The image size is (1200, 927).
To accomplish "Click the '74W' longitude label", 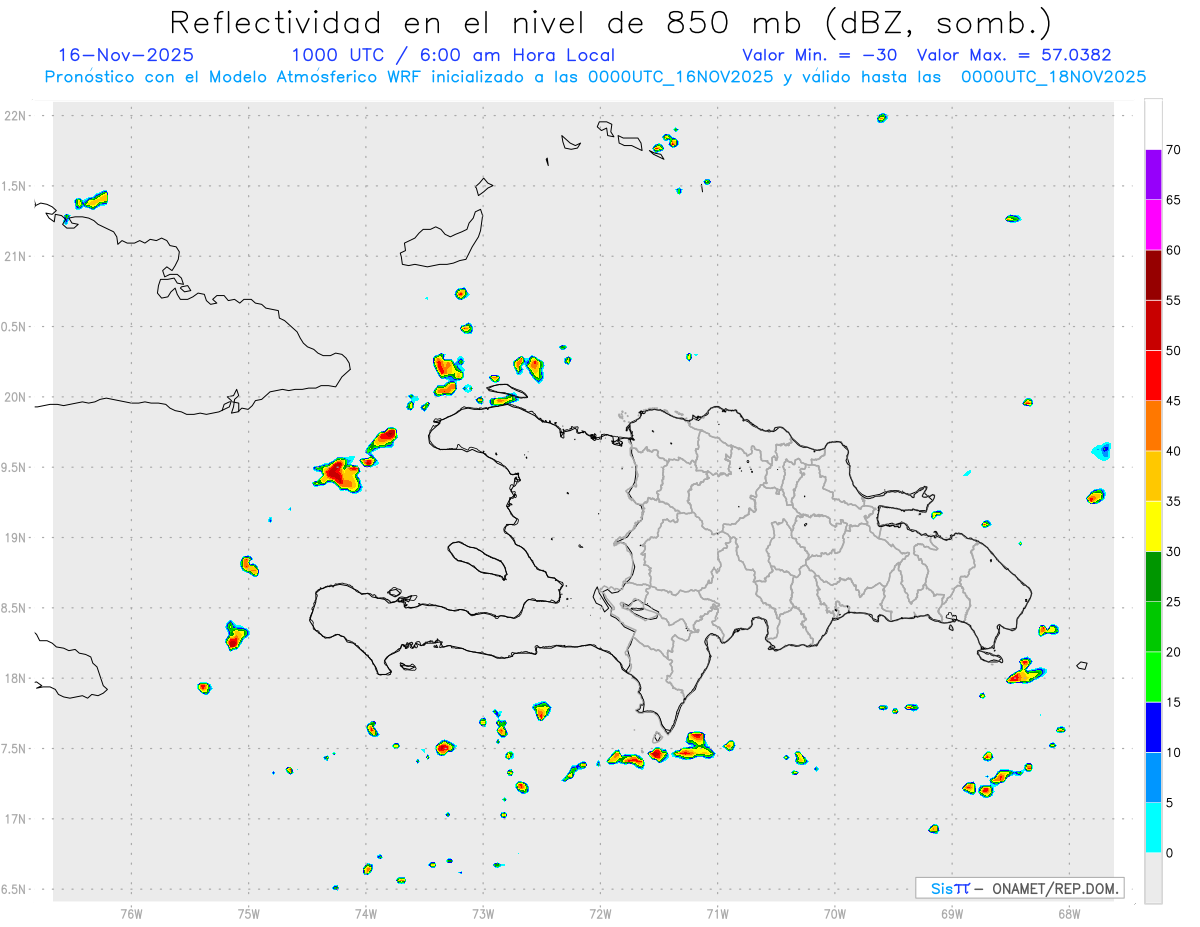I will [366, 913].
